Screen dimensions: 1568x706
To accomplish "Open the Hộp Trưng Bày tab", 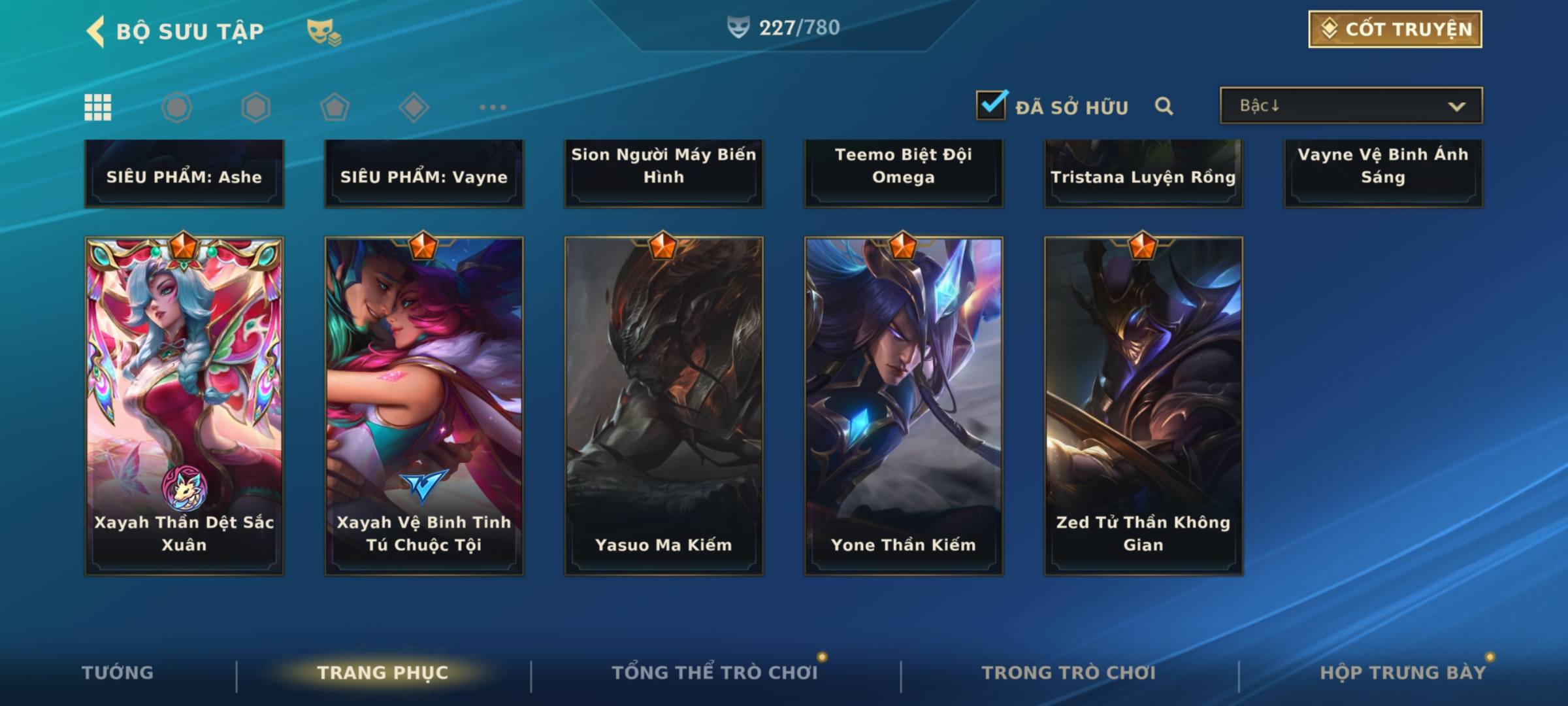I will coord(1403,673).
